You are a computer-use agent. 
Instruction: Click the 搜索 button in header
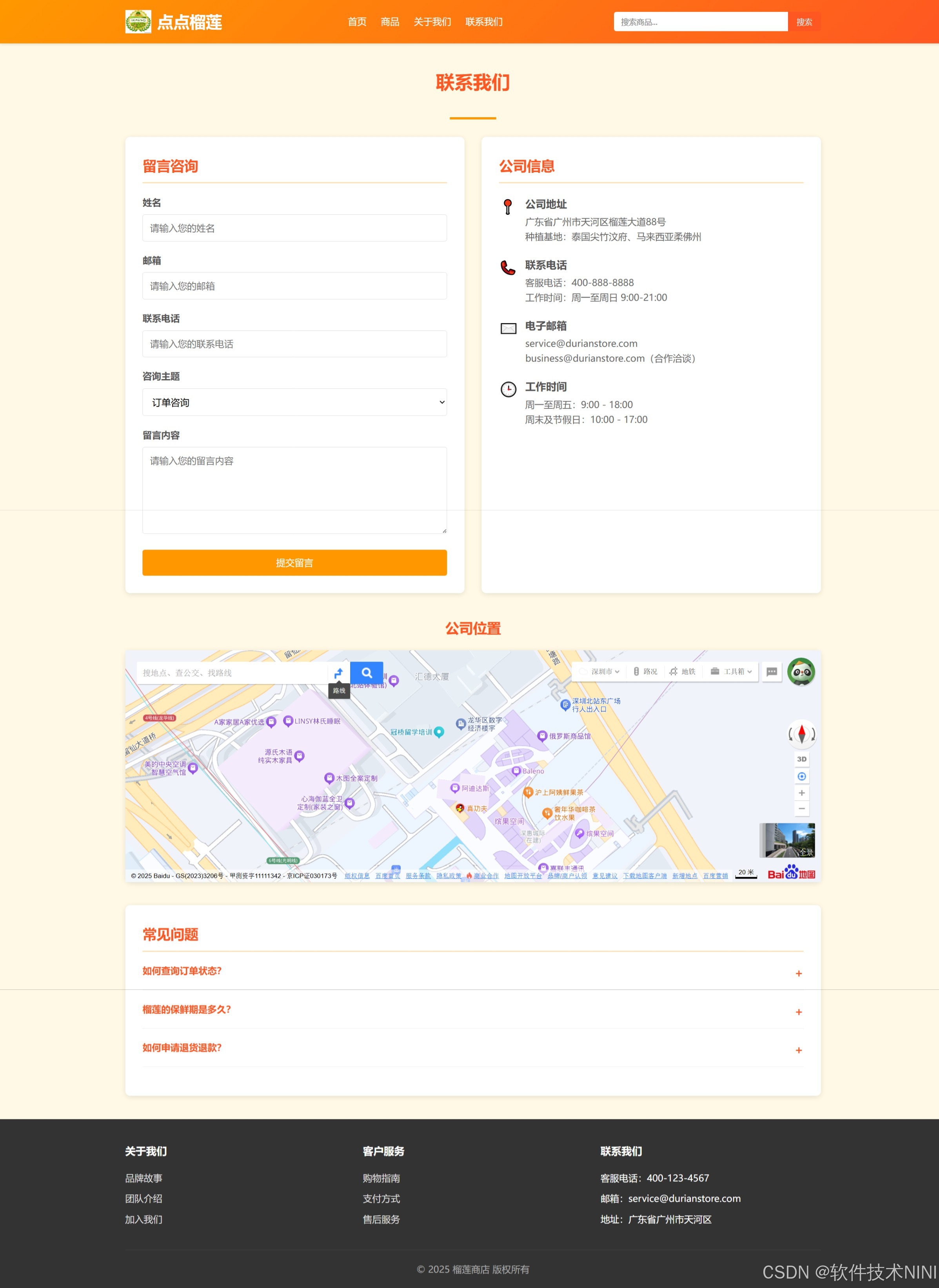click(x=804, y=22)
